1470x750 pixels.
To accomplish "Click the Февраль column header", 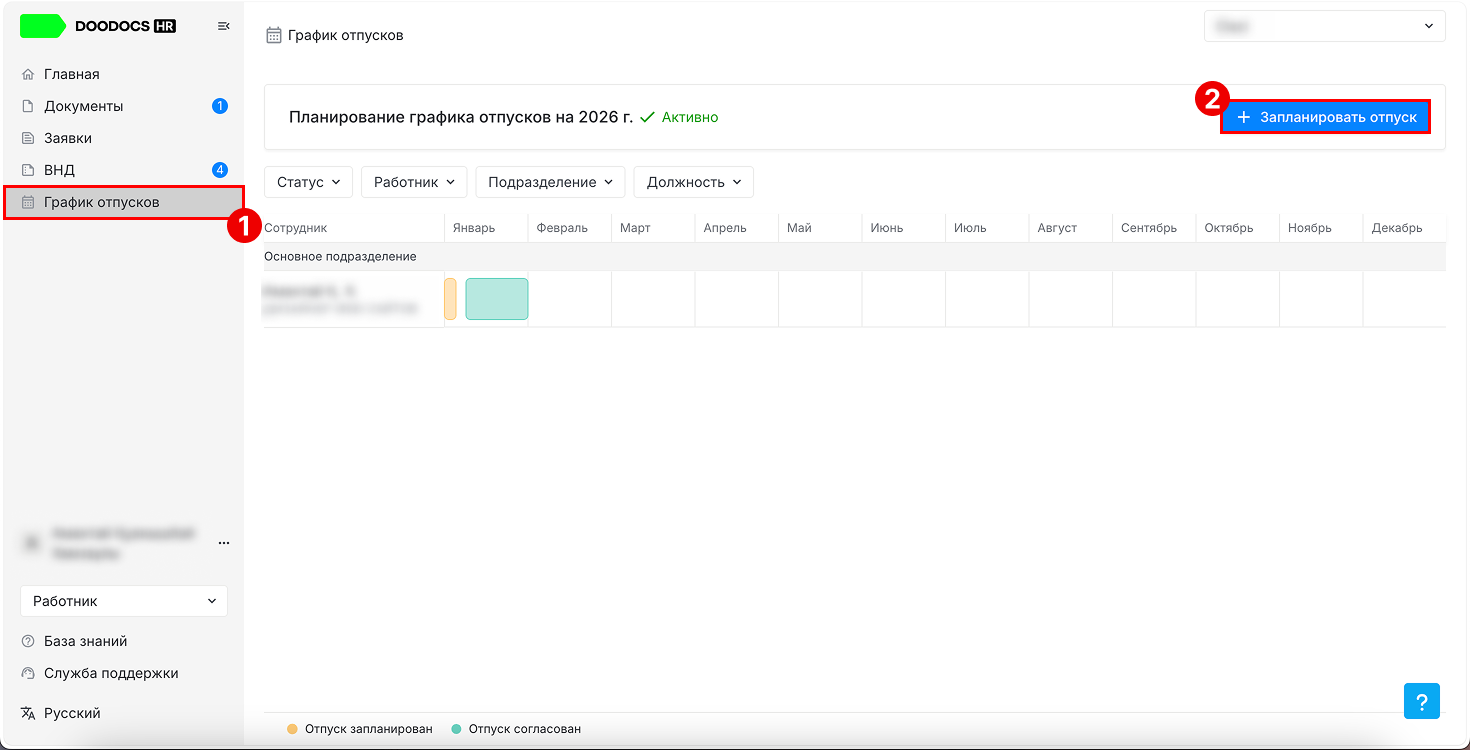I will [x=562, y=228].
